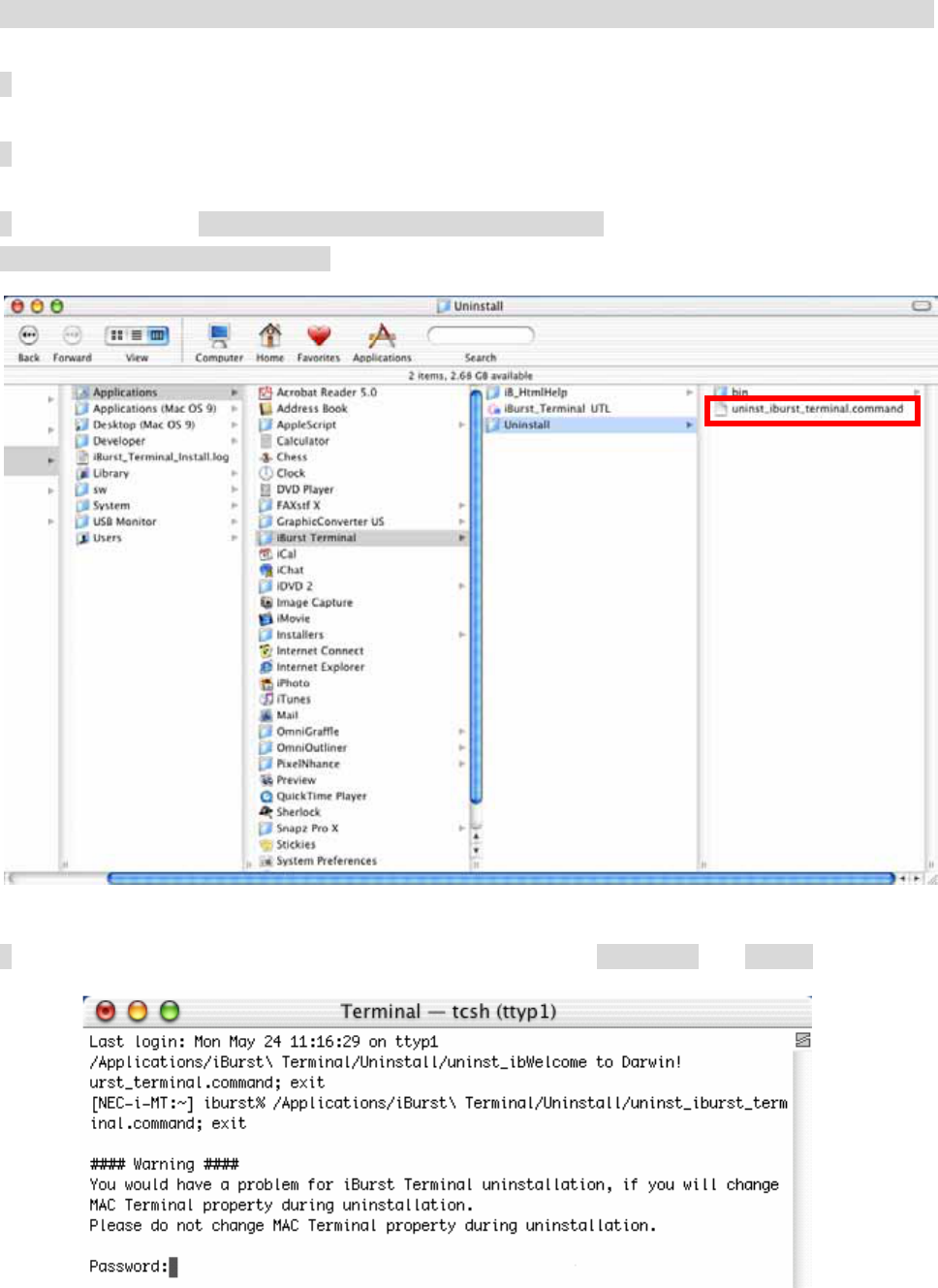Viewport: 938px width, 1288px height.
Task: Select Preview application
Action: [x=362, y=780]
